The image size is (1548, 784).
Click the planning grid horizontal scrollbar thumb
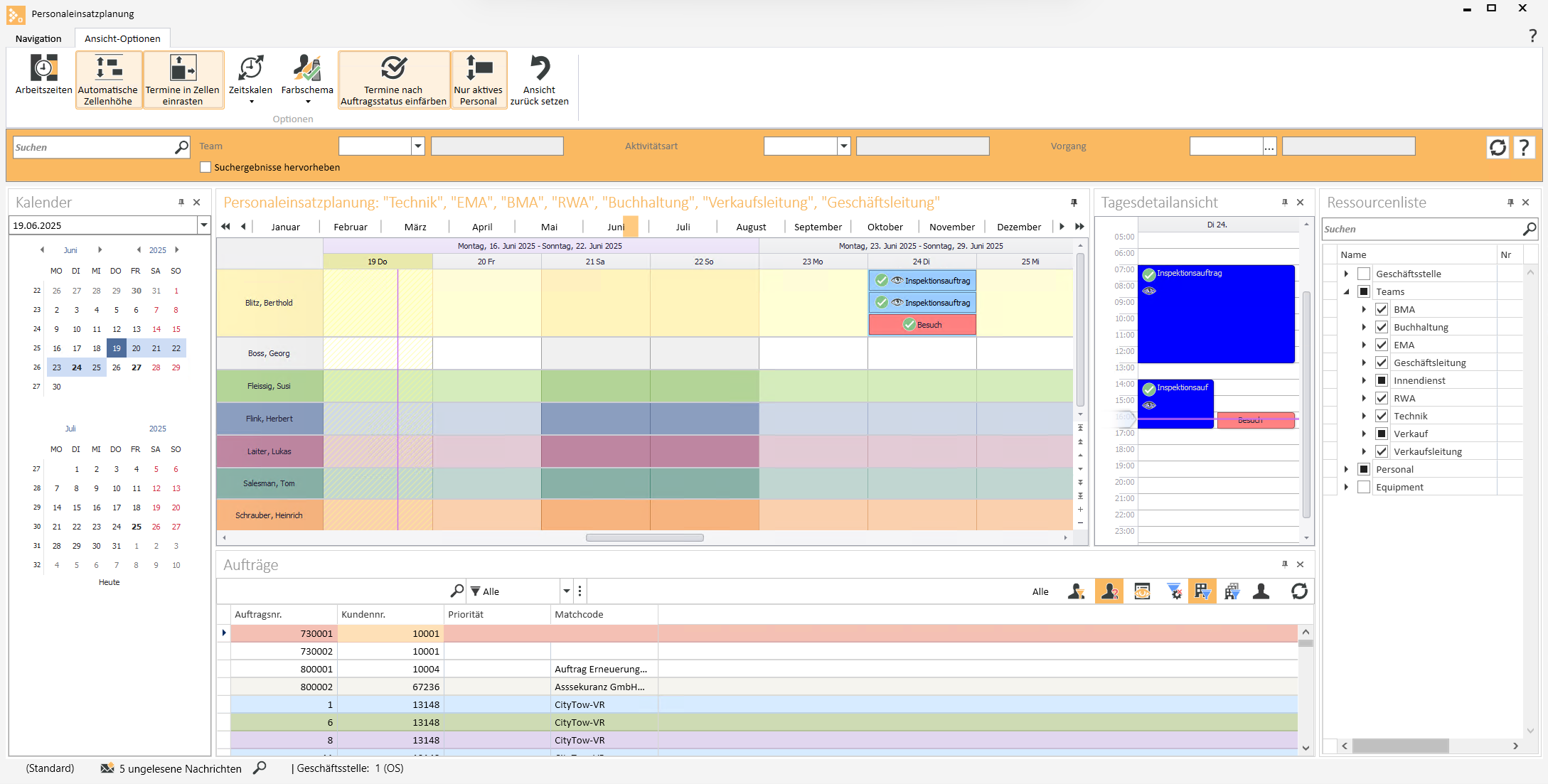pyautogui.click(x=644, y=537)
